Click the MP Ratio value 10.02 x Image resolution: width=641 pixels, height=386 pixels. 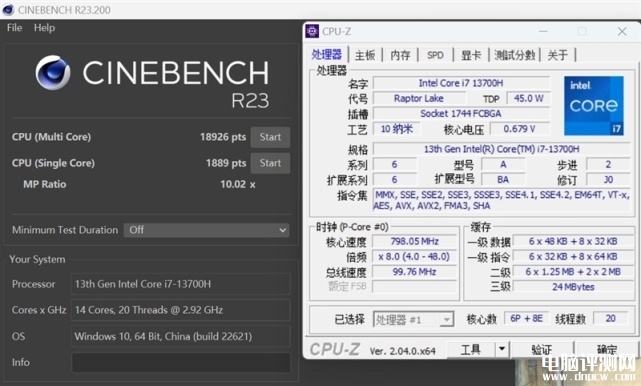click(x=238, y=184)
